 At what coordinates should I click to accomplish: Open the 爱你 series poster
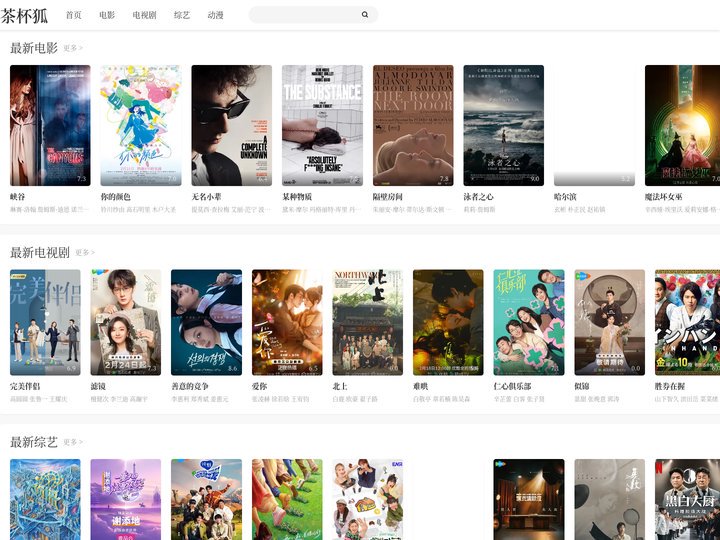click(287, 322)
